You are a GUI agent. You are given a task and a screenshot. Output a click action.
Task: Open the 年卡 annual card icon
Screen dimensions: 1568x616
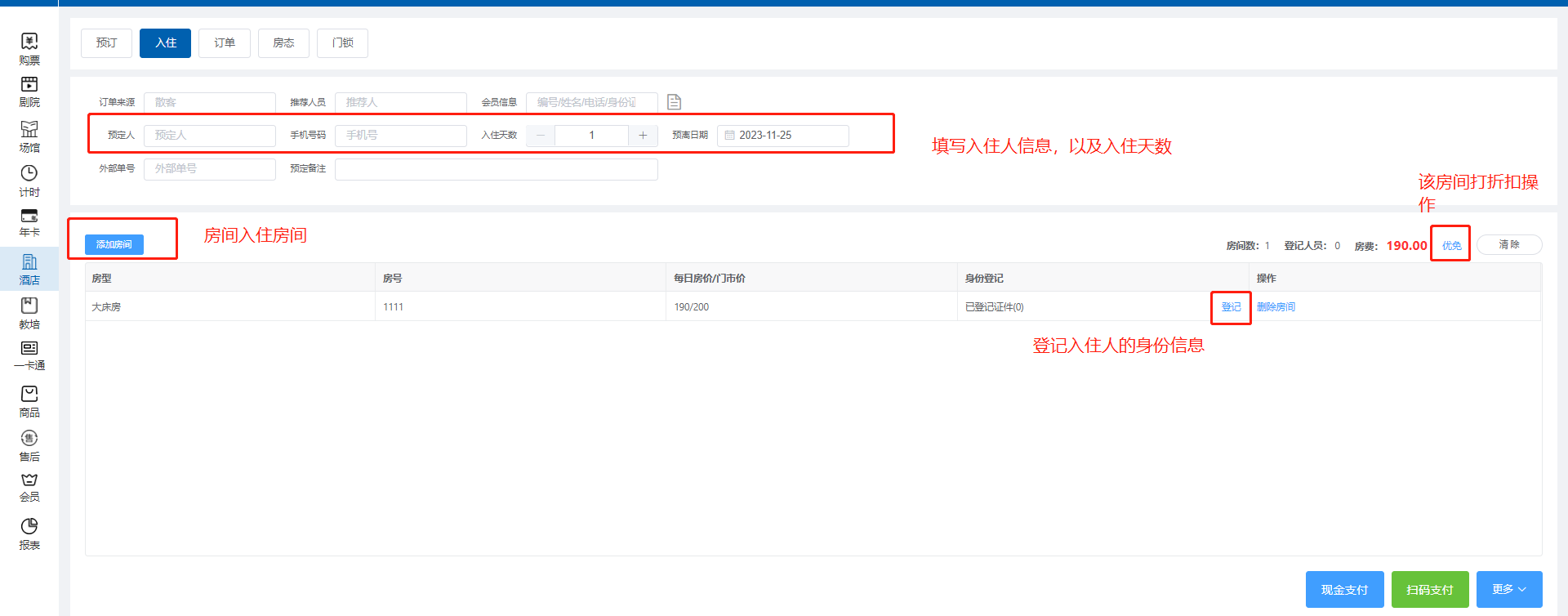[x=29, y=216]
